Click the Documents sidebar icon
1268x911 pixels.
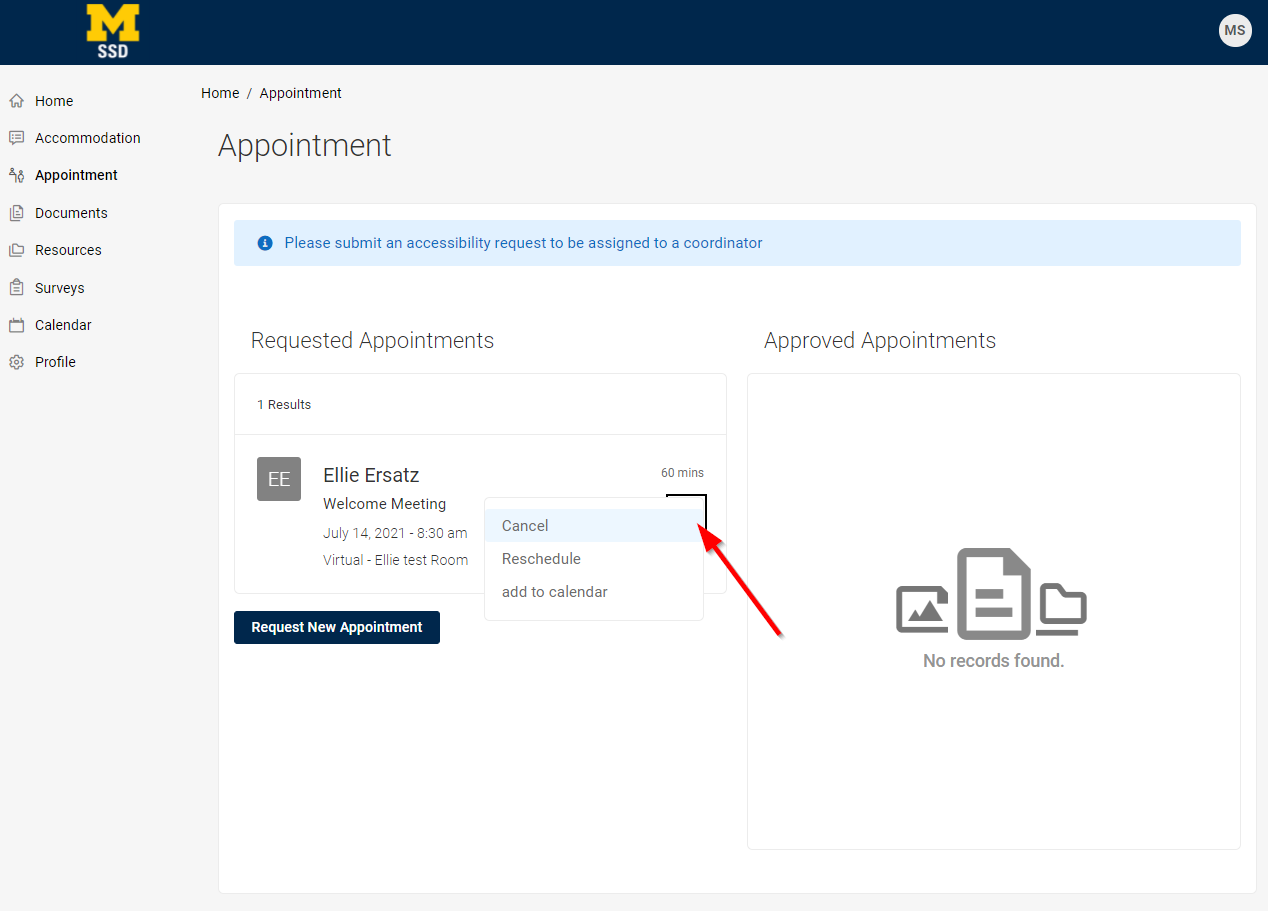[16, 213]
